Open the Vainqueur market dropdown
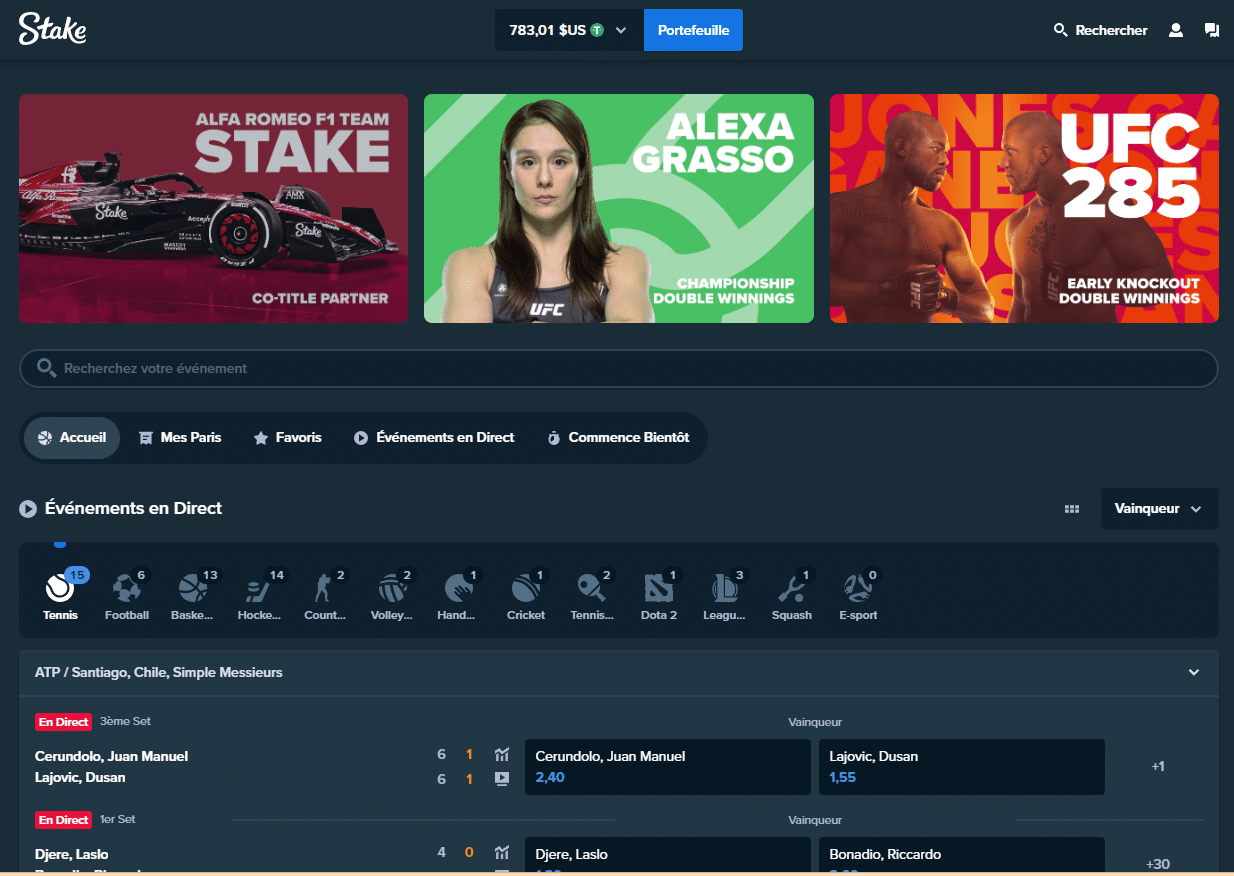The height and width of the screenshot is (876, 1234). coord(1159,509)
